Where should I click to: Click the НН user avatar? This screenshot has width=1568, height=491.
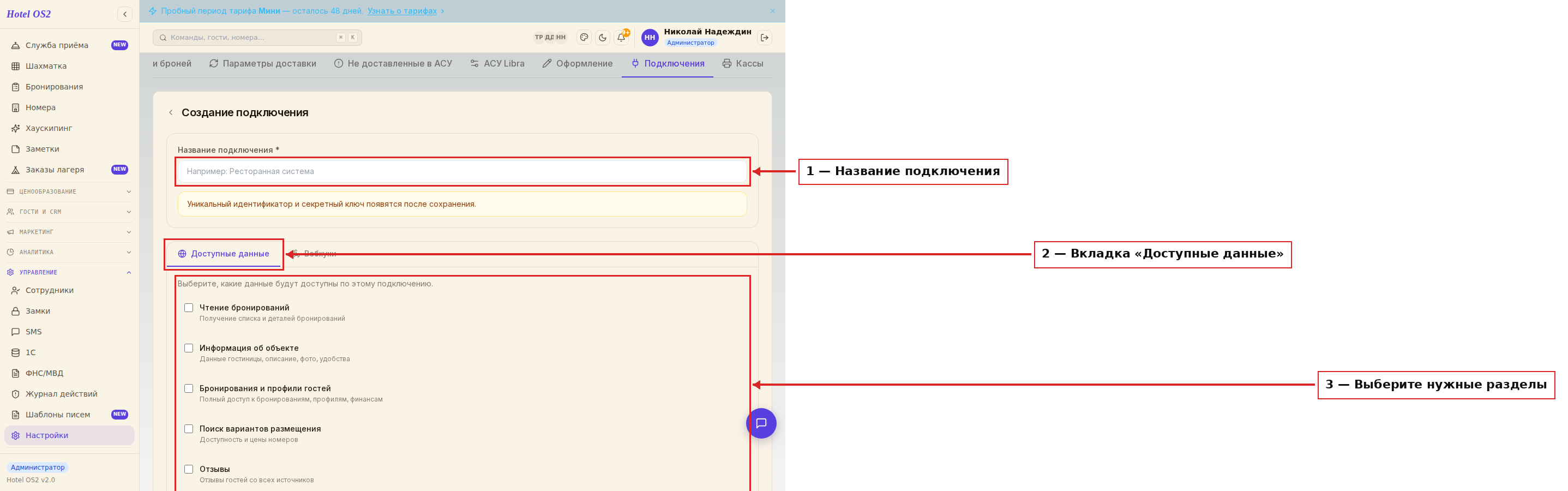650,37
